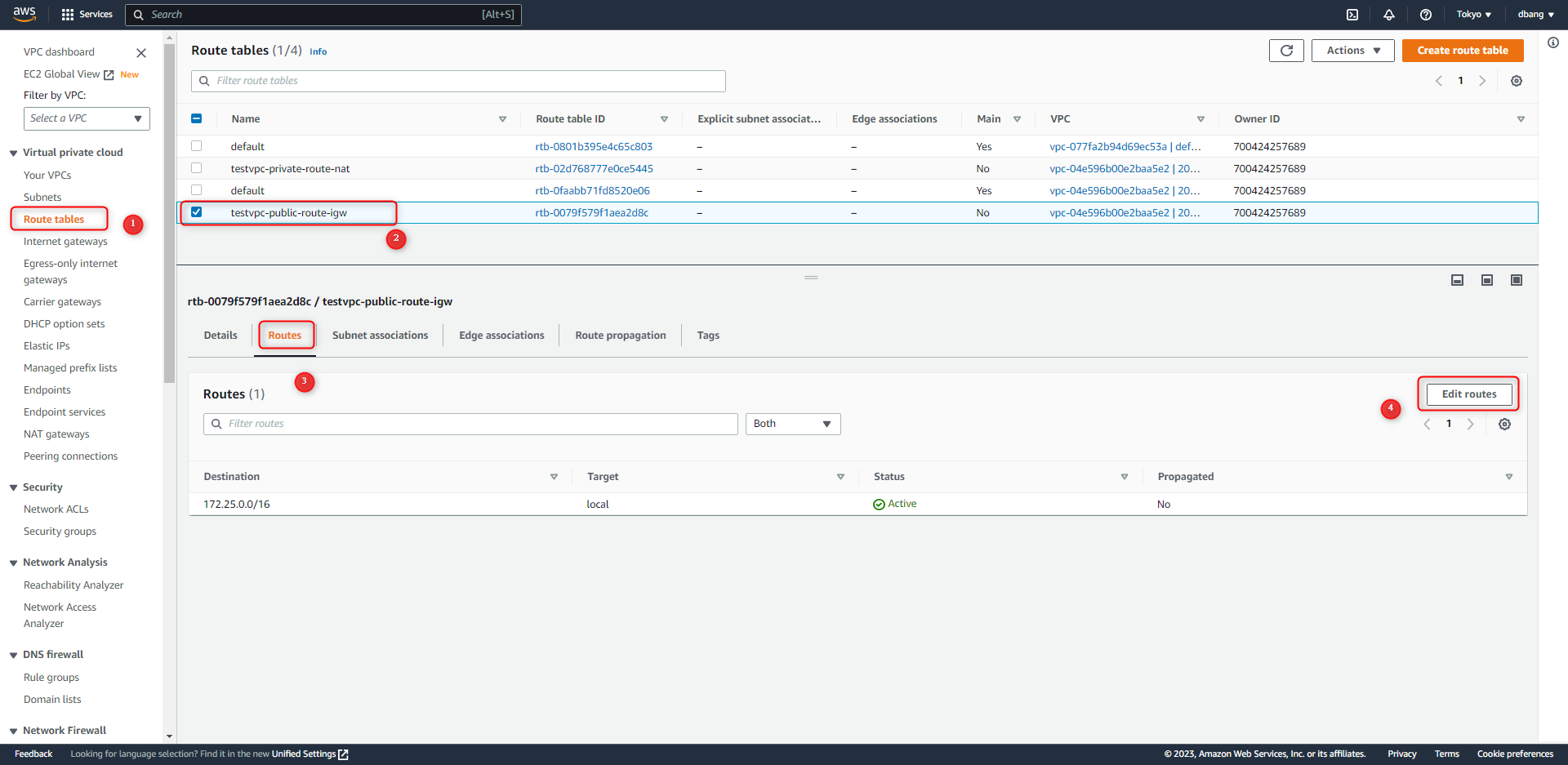This screenshot has height=765, width=1568.
Task: Open the Tokyo region selector
Action: tap(1473, 15)
